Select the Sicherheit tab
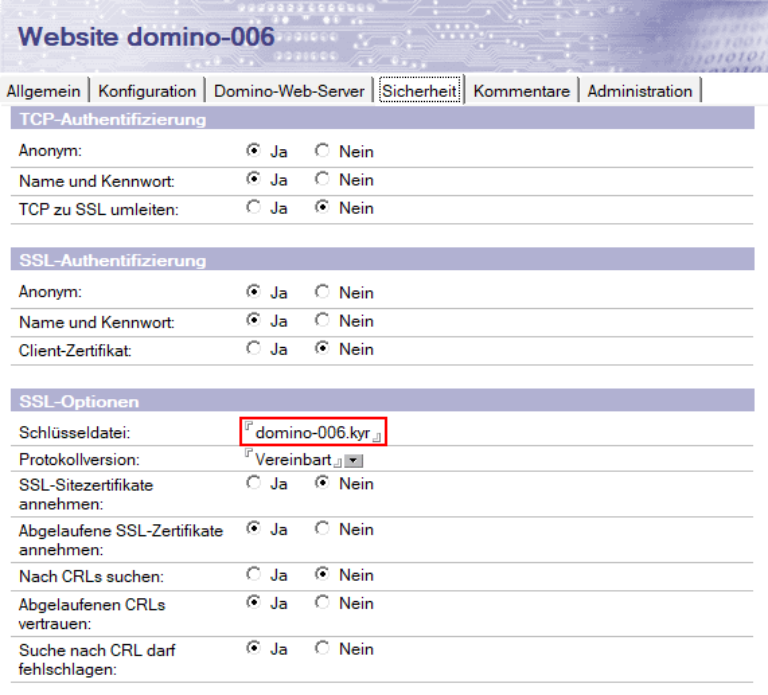768x695 pixels. 420,91
